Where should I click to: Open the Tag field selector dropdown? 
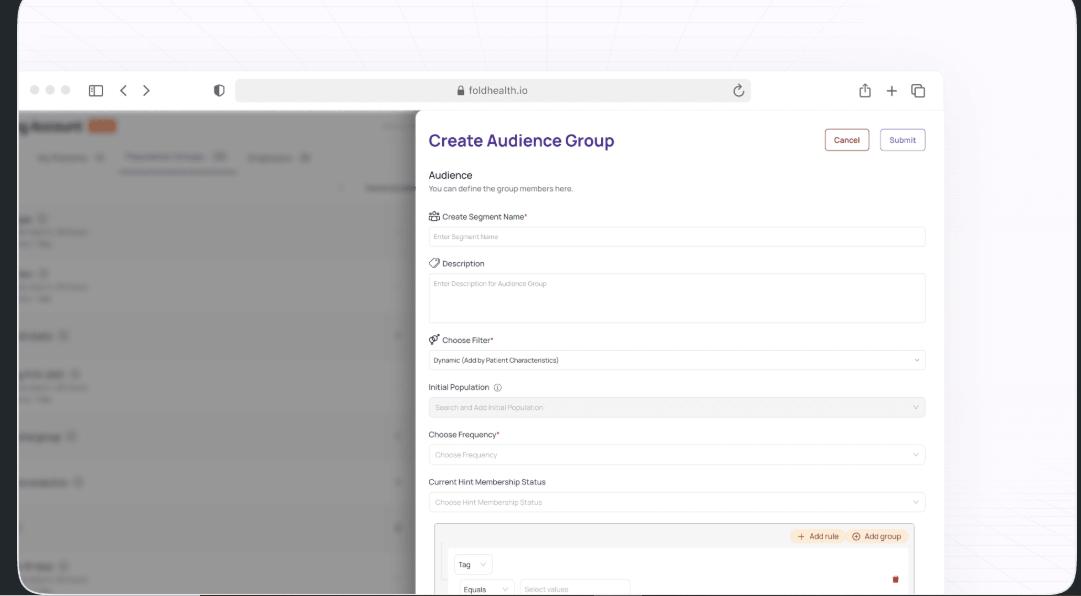coord(473,564)
